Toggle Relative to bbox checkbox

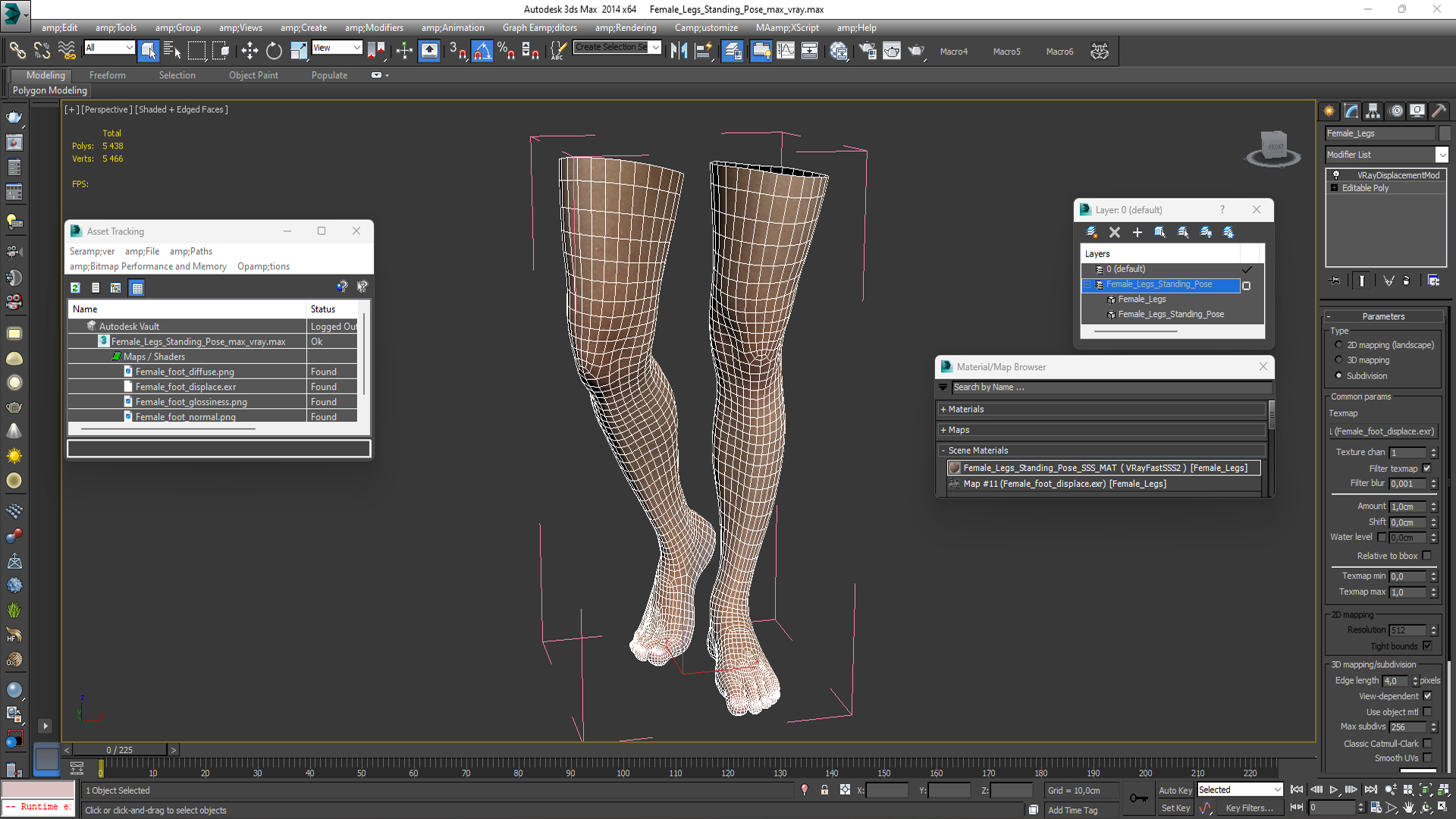point(1427,556)
